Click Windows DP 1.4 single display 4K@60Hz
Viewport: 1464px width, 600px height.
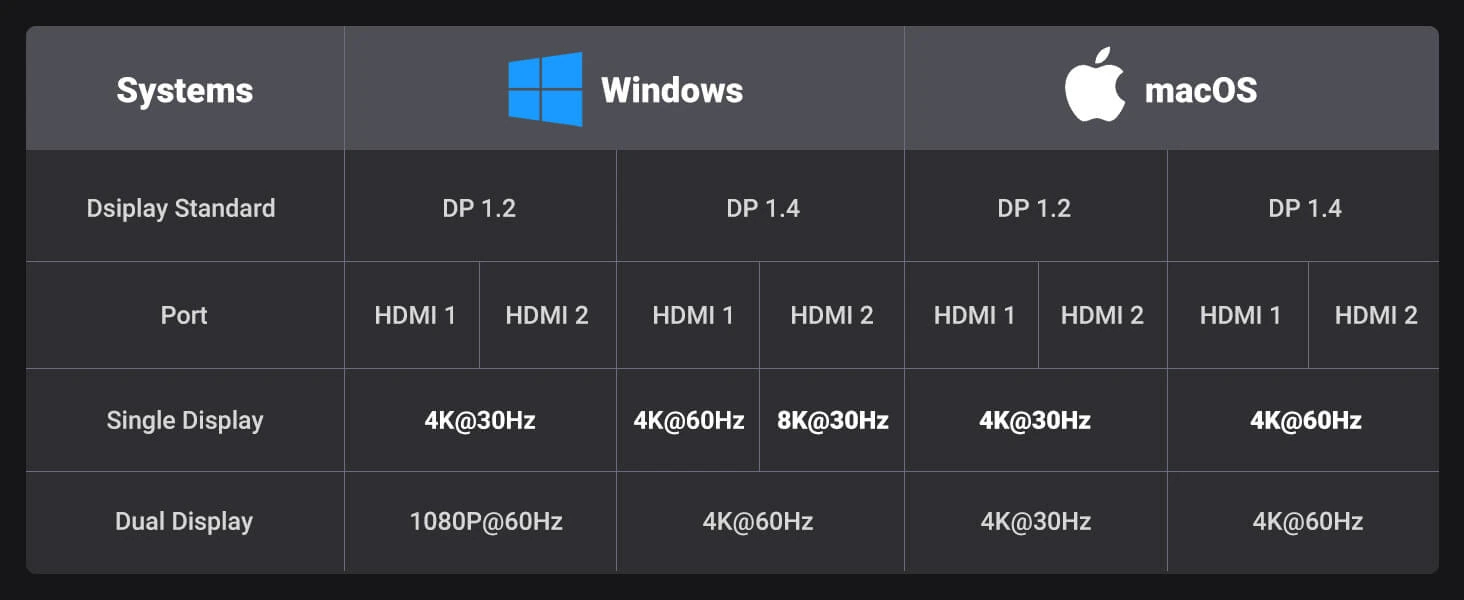point(689,421)
